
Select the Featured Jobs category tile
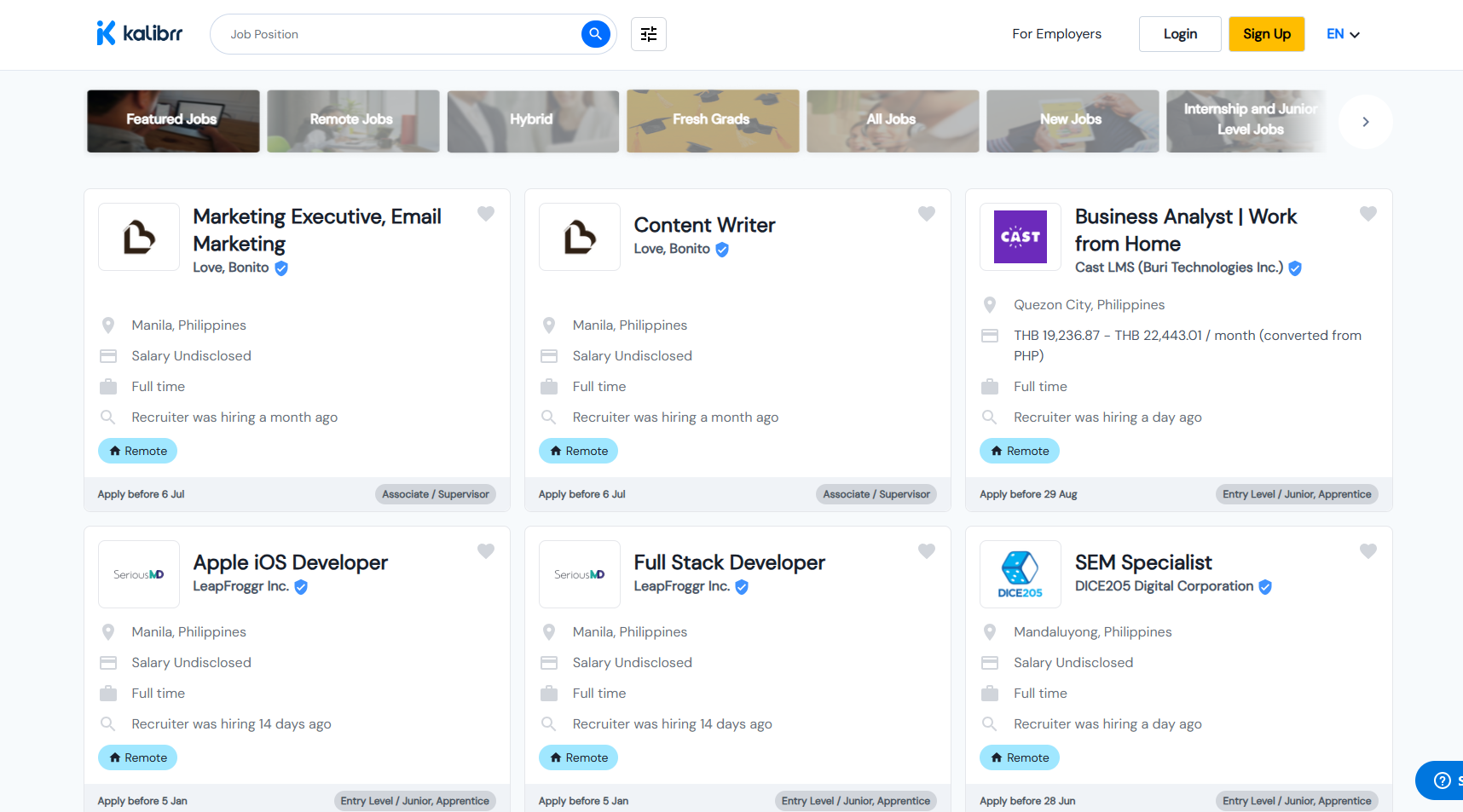(173, 121)
